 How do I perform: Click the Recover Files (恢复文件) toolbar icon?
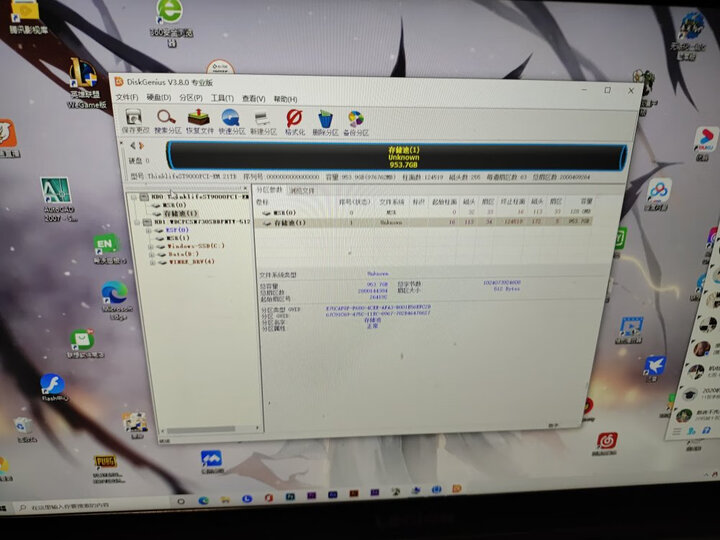199,122
